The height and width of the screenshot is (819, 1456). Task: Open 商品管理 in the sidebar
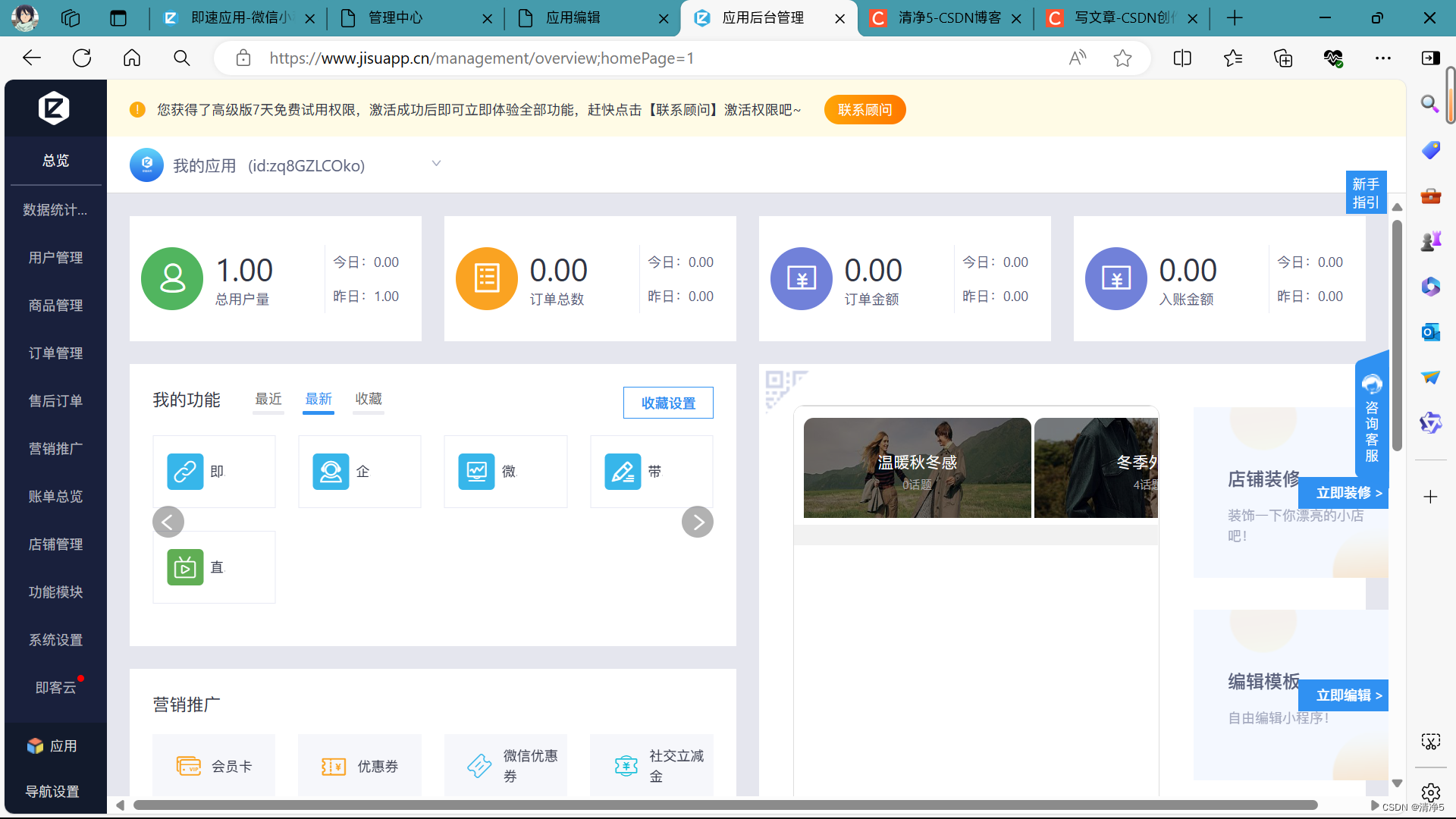[55, 306]
